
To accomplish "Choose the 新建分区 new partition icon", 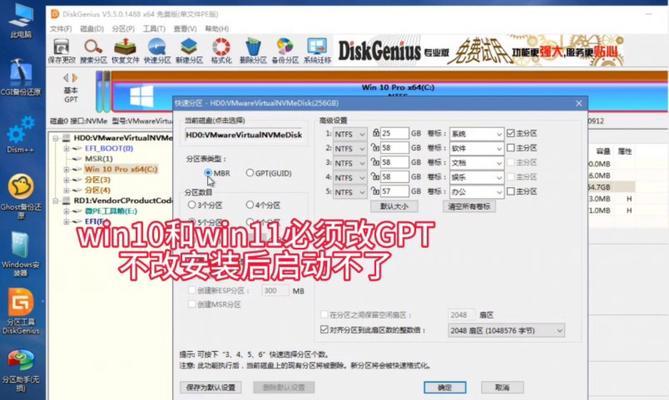I will pyautogui.click(x=189, y=51).
